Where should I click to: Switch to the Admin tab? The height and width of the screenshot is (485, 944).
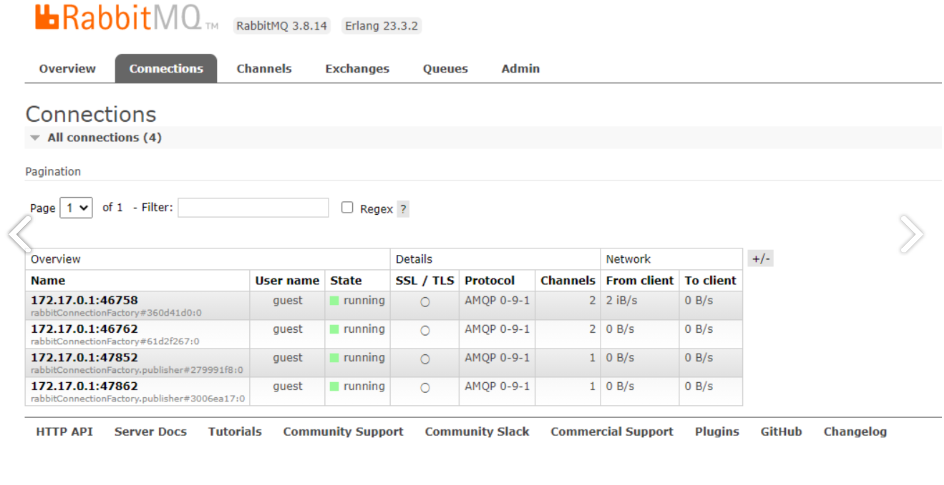point(520,69)
